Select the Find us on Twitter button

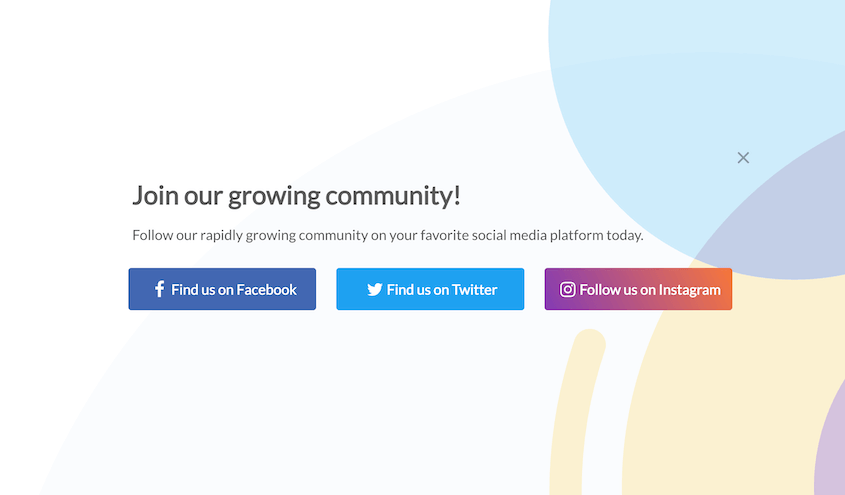click(x=430, y=289)
